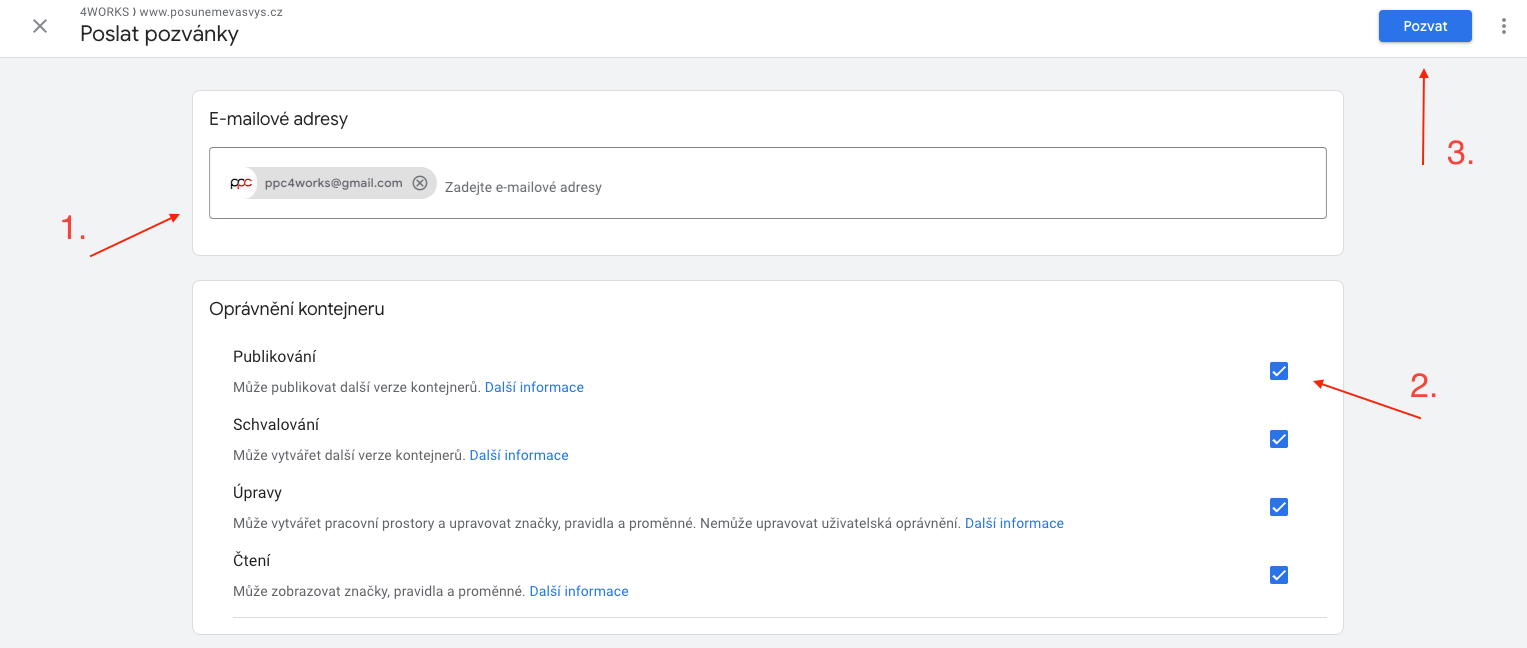The image size is (1527, 648).
Task: Click text 'Může publikovat další verze kontejnerů.'
Action: click(x=357, y=387)
